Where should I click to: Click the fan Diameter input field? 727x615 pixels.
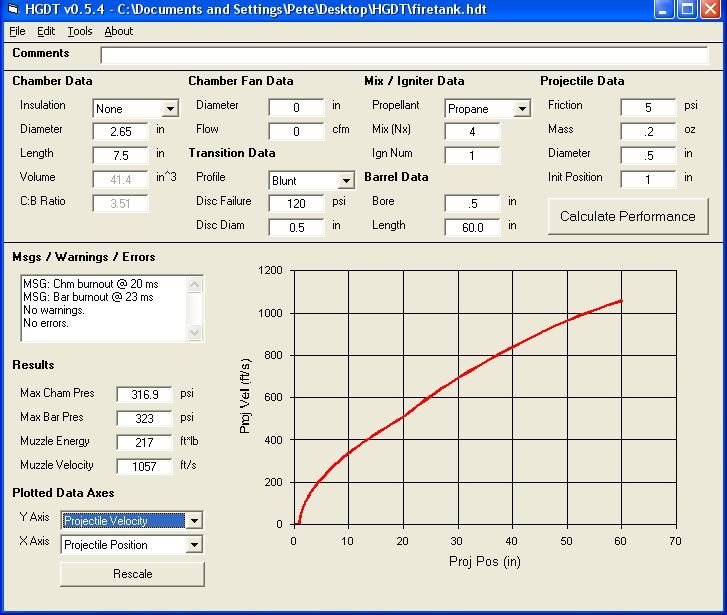point(296,108)
